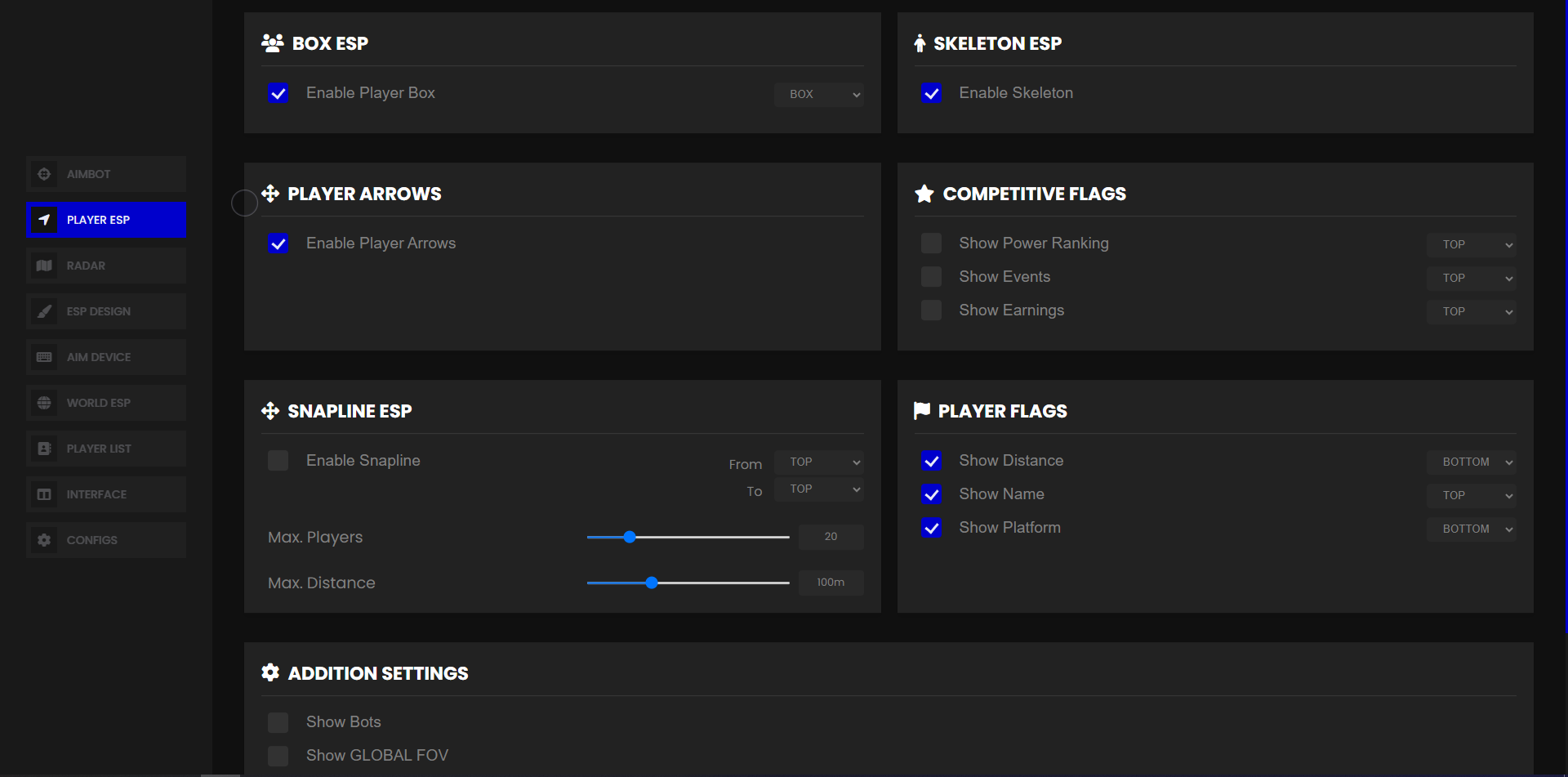
Task: Open the snapline From dropdown
Action: (818, 462)
